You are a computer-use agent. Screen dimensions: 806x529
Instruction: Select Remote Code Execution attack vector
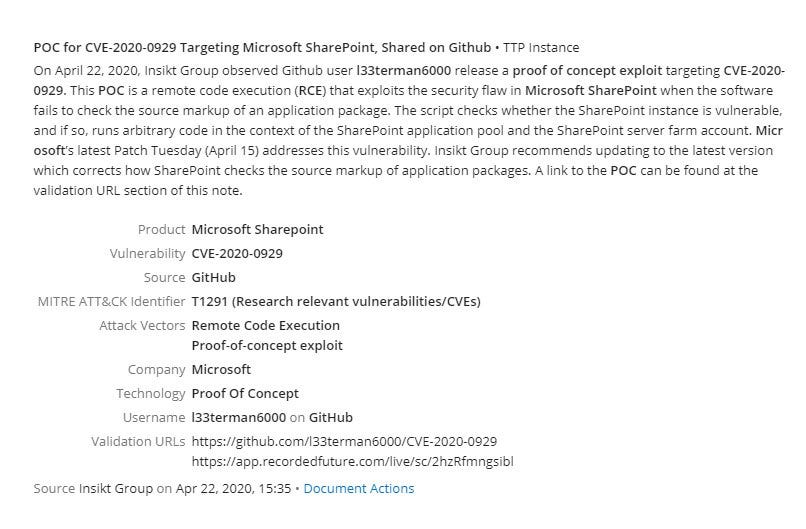pos(265,325)
